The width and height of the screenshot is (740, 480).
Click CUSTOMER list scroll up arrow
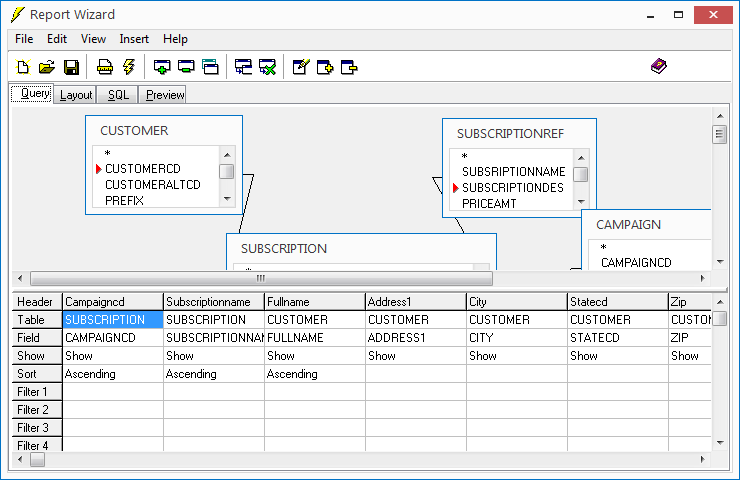tap(227, 155)
